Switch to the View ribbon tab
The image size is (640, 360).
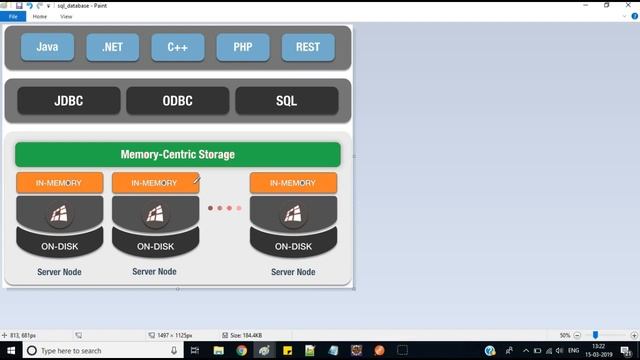click(x=66, y=17)
